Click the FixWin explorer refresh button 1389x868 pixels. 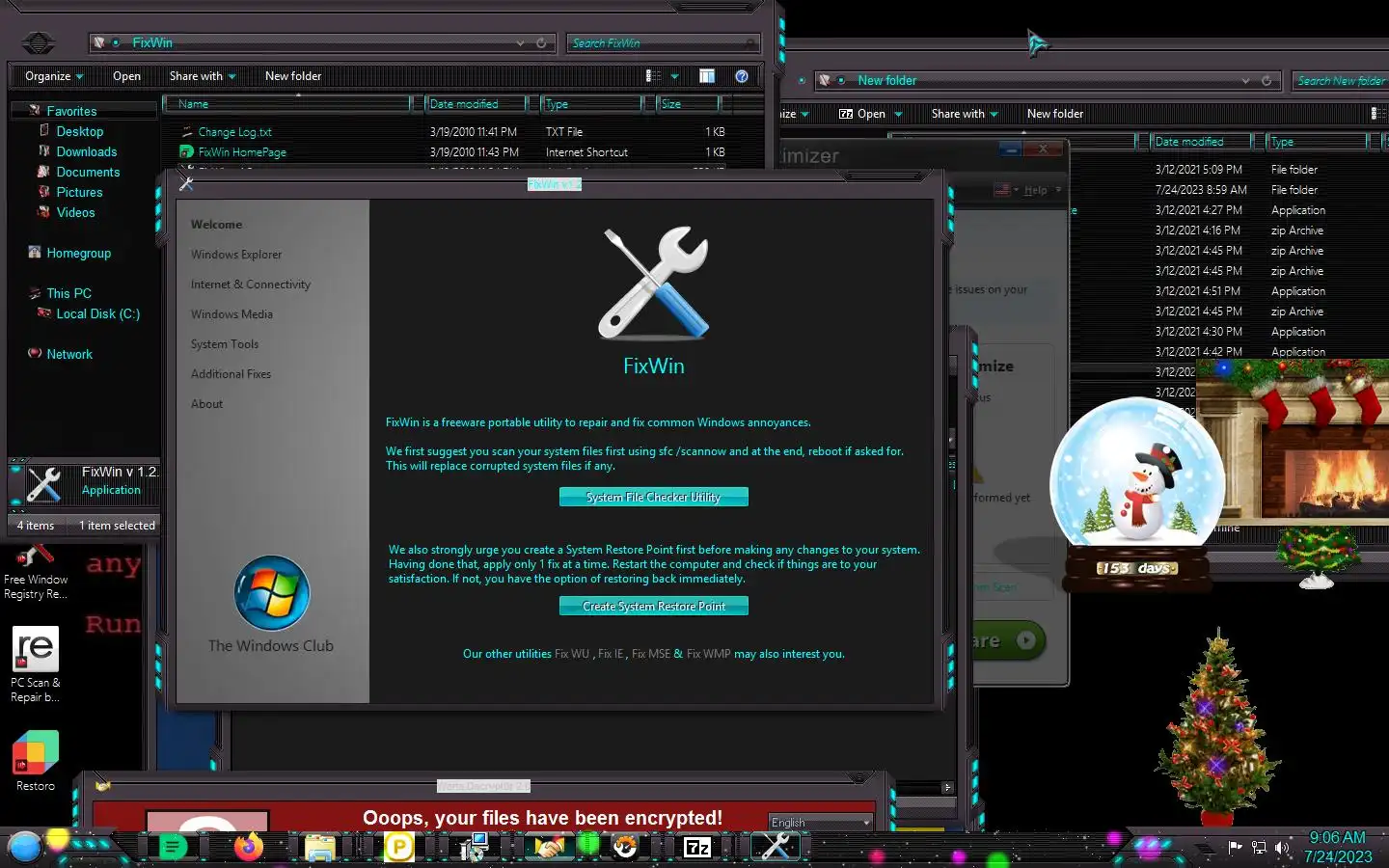point(541,43)
